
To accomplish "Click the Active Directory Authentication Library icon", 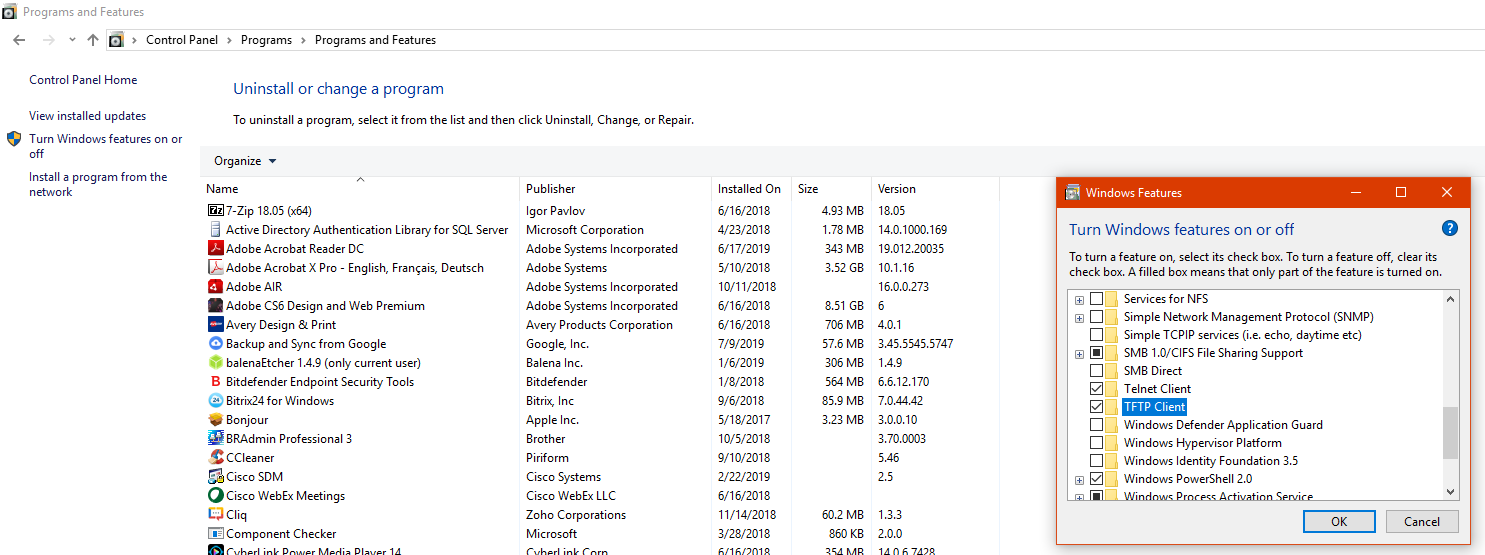I will 215,230.
